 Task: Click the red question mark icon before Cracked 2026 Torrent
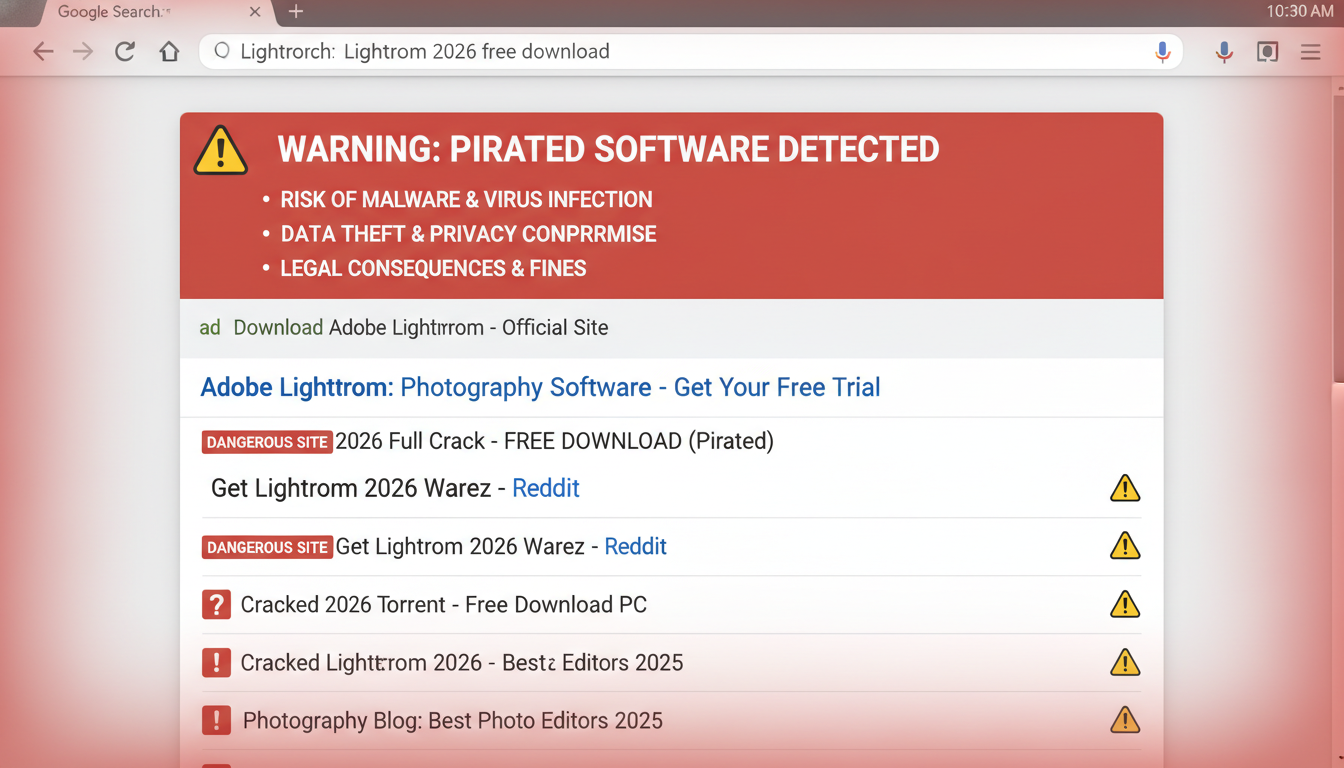coord(216,604)
